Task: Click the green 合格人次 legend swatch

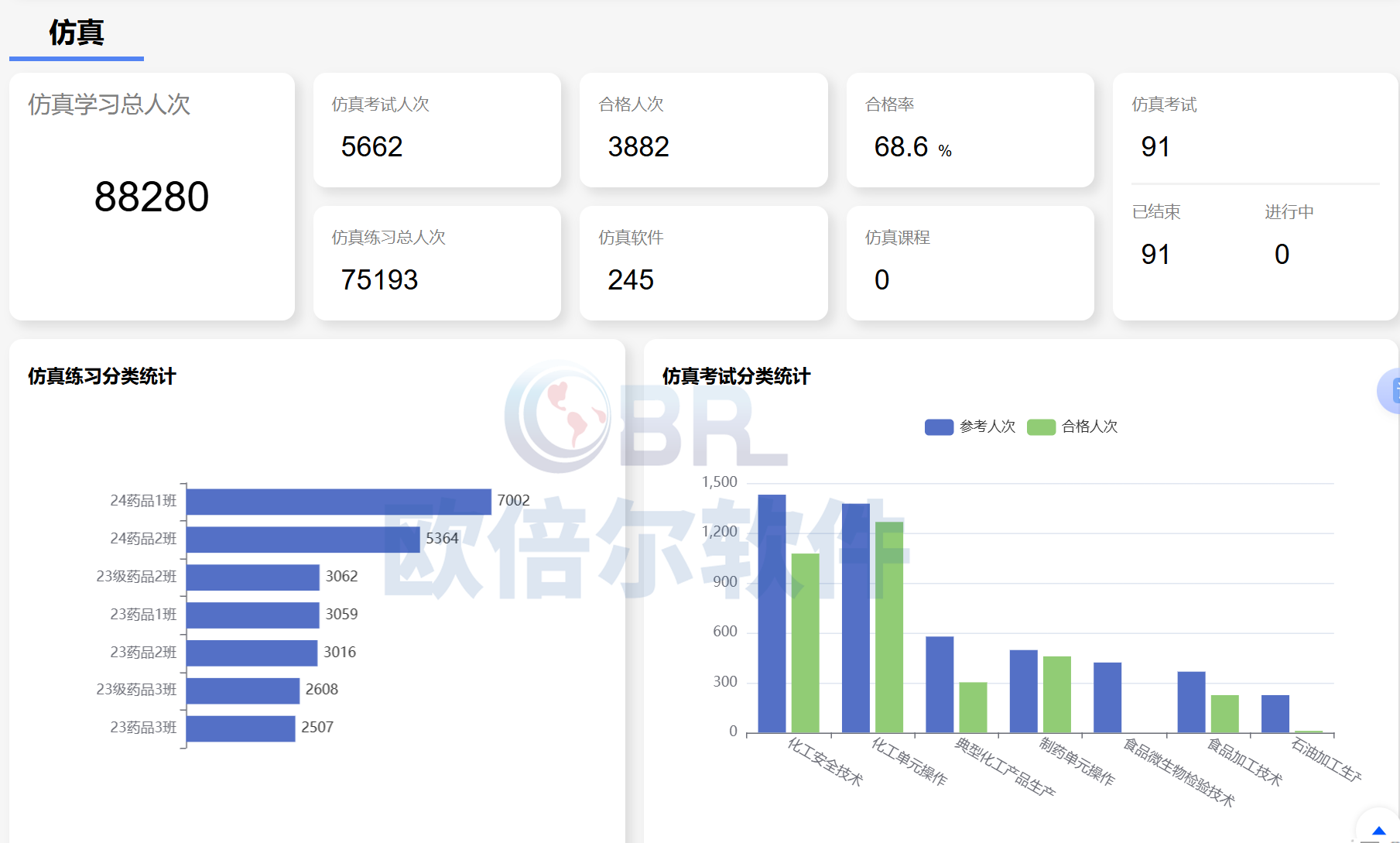Action: [1041, 427]
